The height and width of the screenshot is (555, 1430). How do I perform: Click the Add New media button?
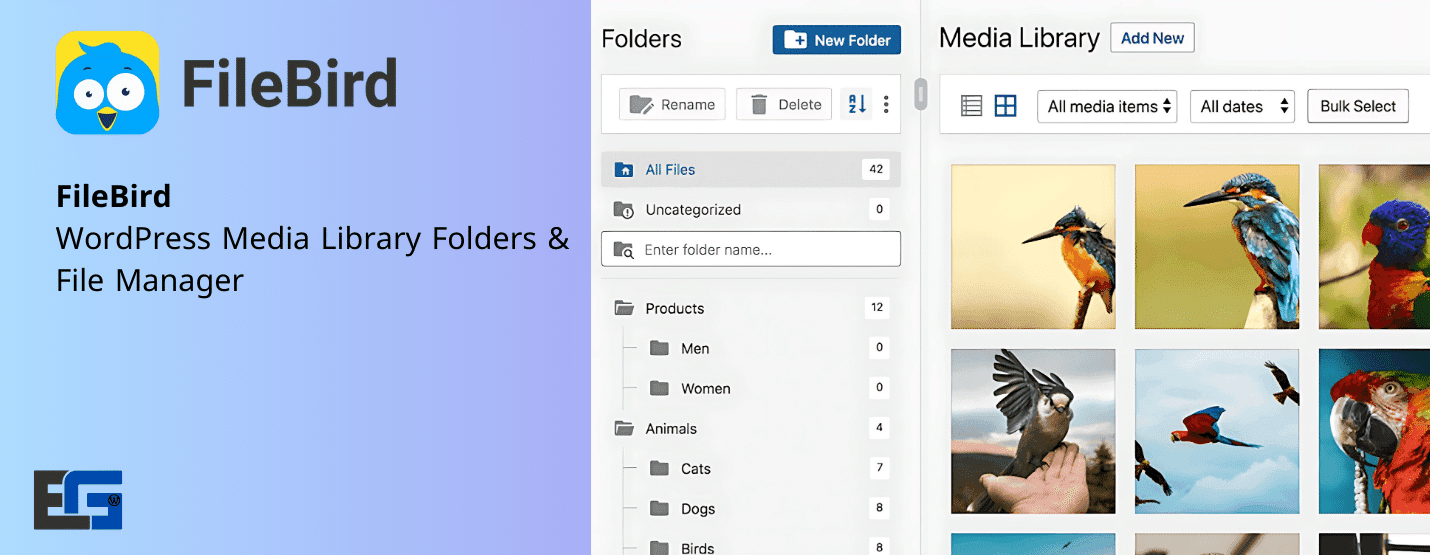coord(1152,38)
